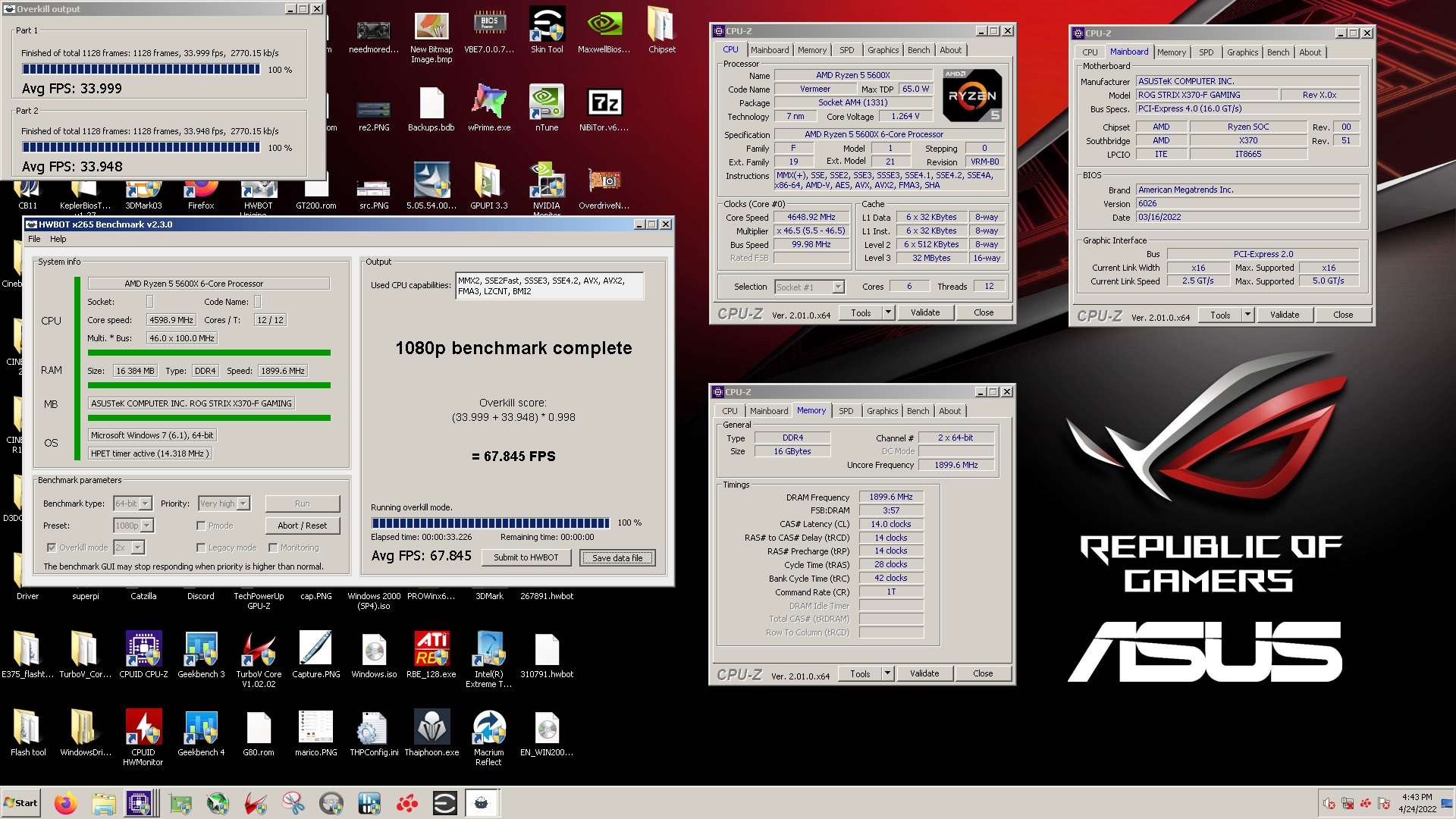Screen dimensions: 1456x819
Task: Toggle Overkill mode checkbox
Action: point(52,548)
